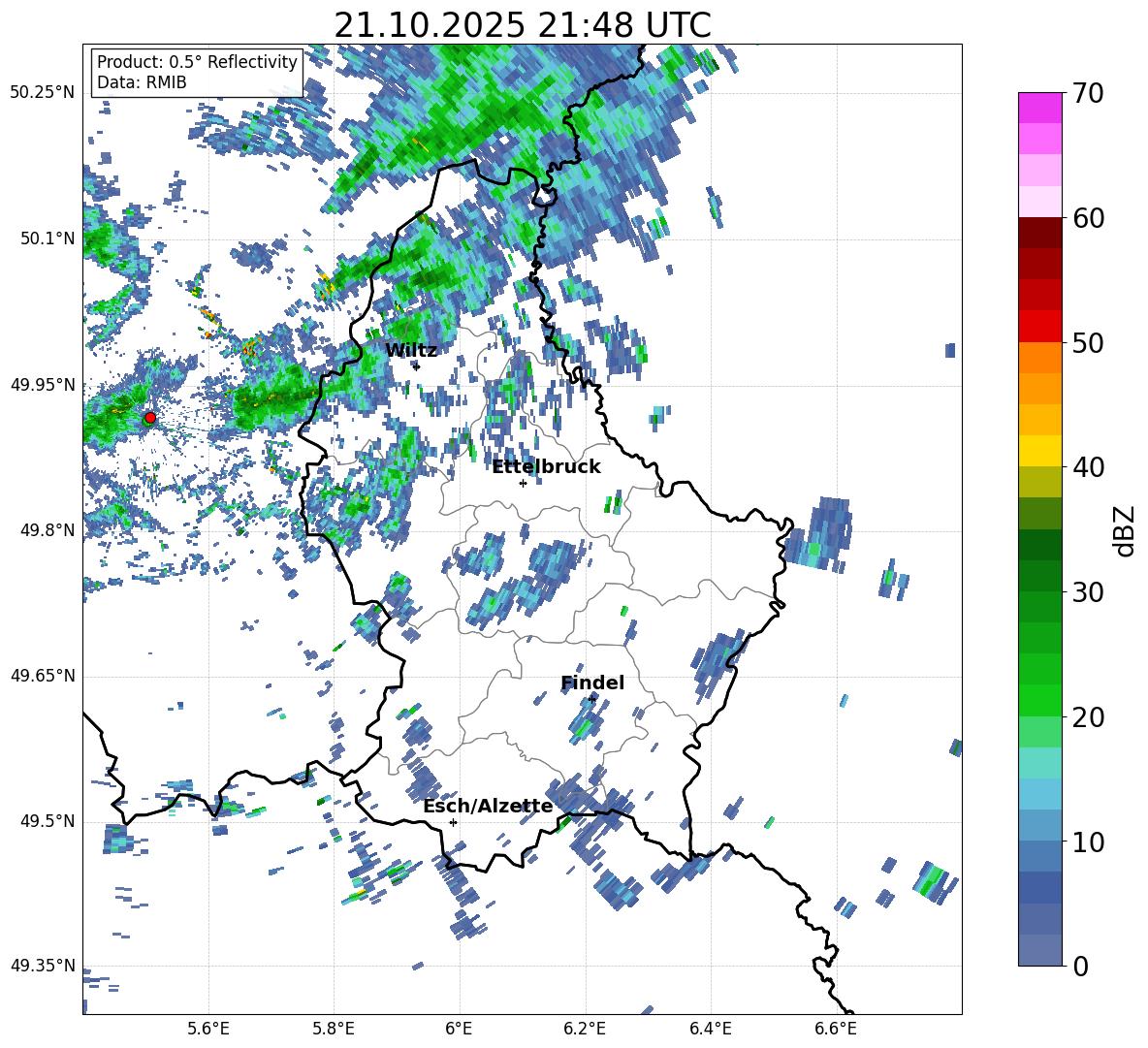Click the 49.35°N latitude label
This screenshot has height=1048, width=1148.
(43, 966)
